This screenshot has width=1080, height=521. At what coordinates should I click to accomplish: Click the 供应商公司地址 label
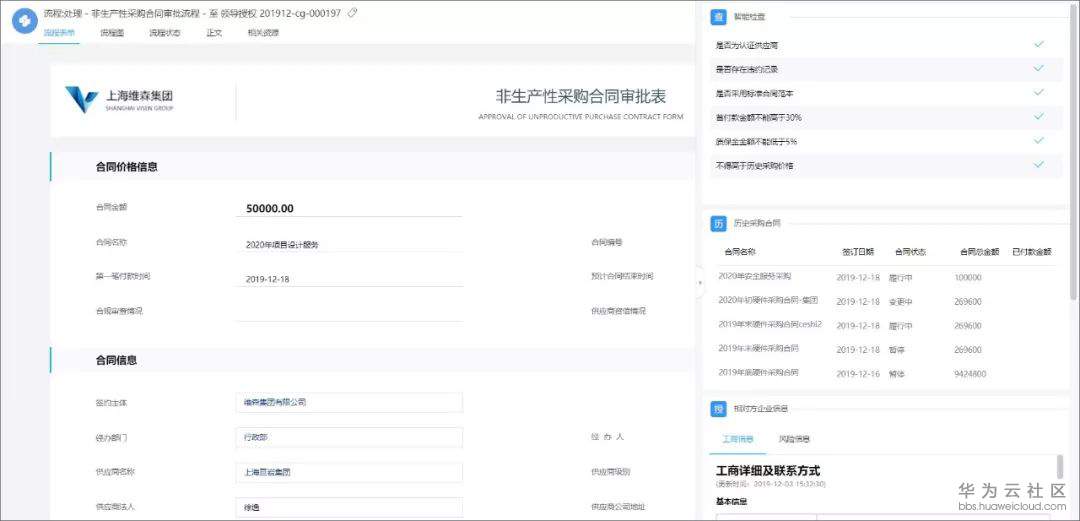point(619,507)
